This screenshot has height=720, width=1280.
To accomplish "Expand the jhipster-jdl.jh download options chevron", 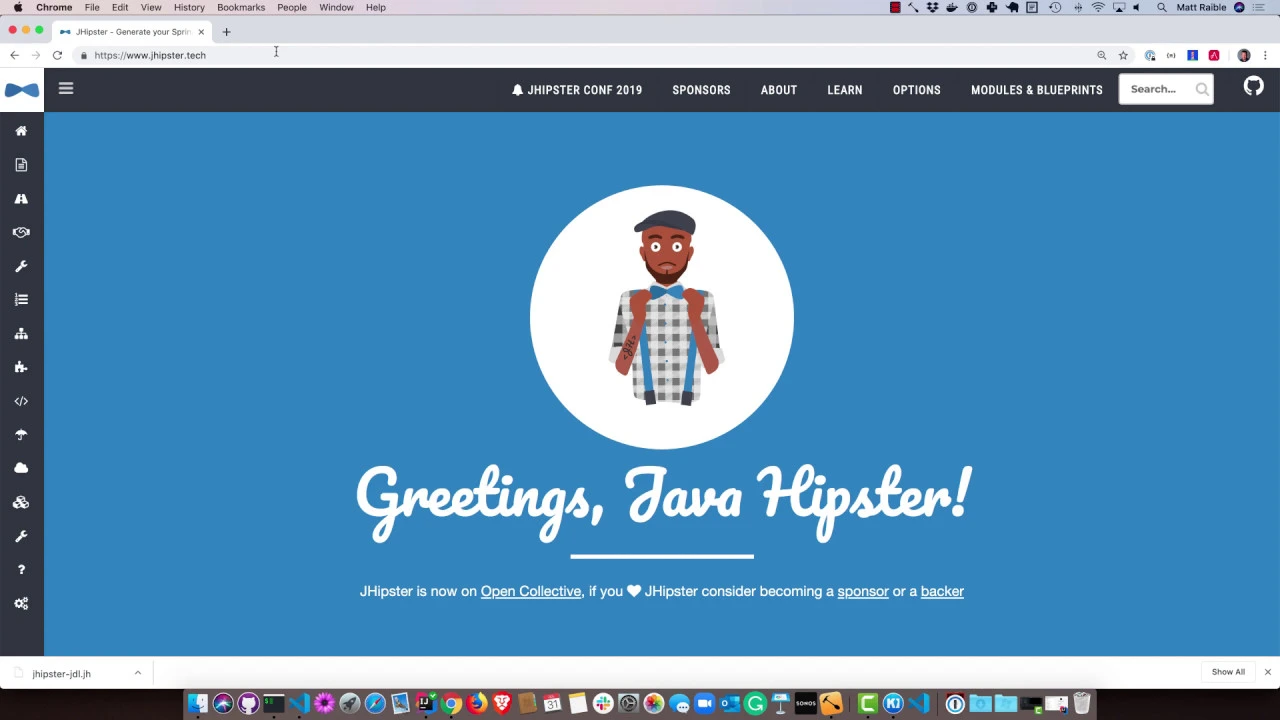I will click(x=137, y=673).
